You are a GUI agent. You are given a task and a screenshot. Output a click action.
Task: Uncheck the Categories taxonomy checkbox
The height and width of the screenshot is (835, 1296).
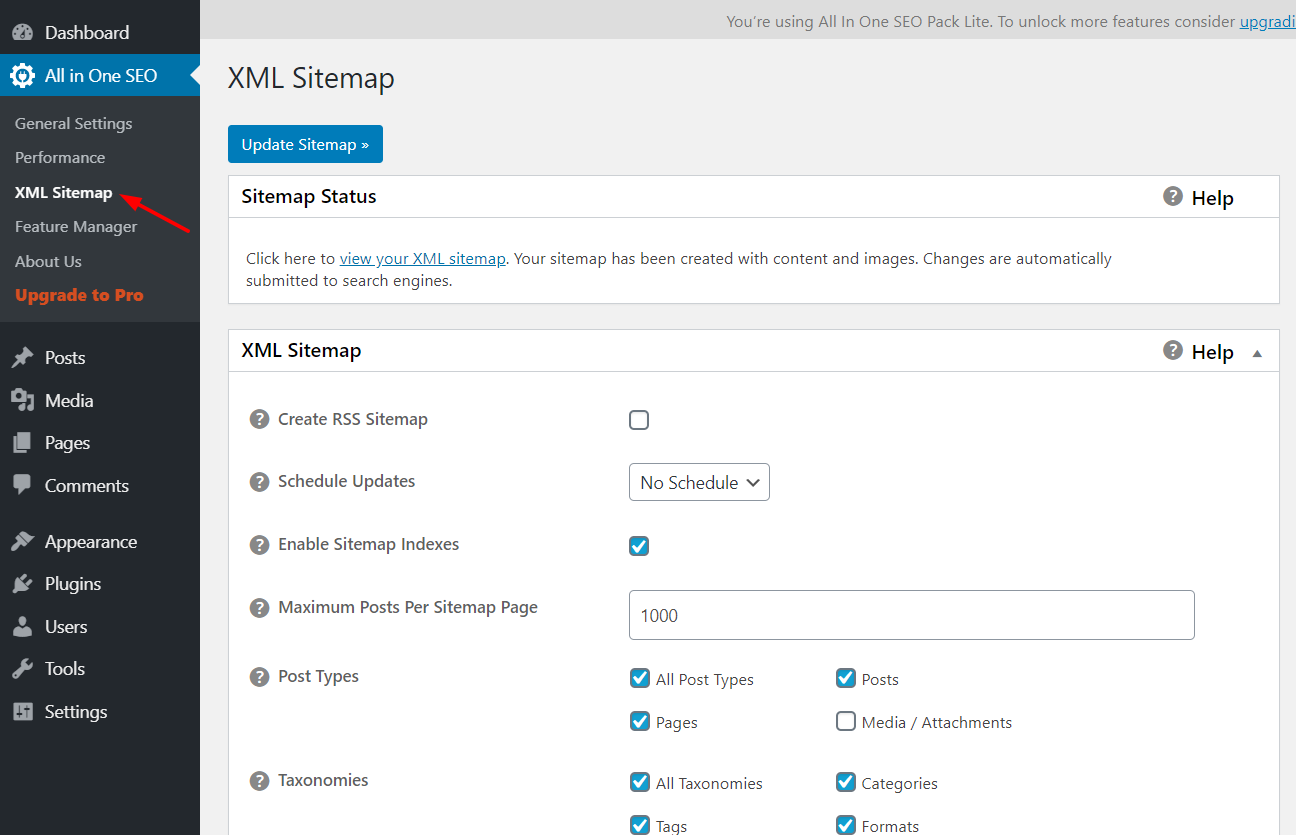[846, 782]
